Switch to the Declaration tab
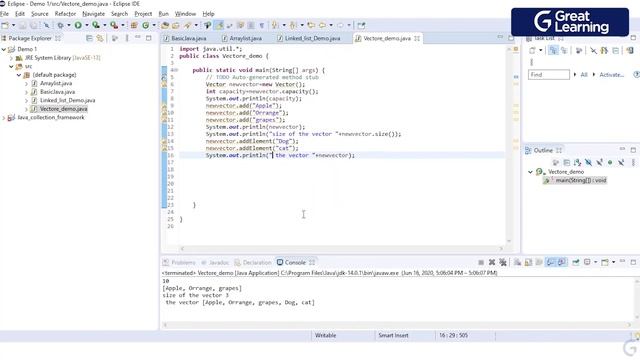The width and height of the screenshot is (640, 360). pyautogui.click(x=253, y=262)
